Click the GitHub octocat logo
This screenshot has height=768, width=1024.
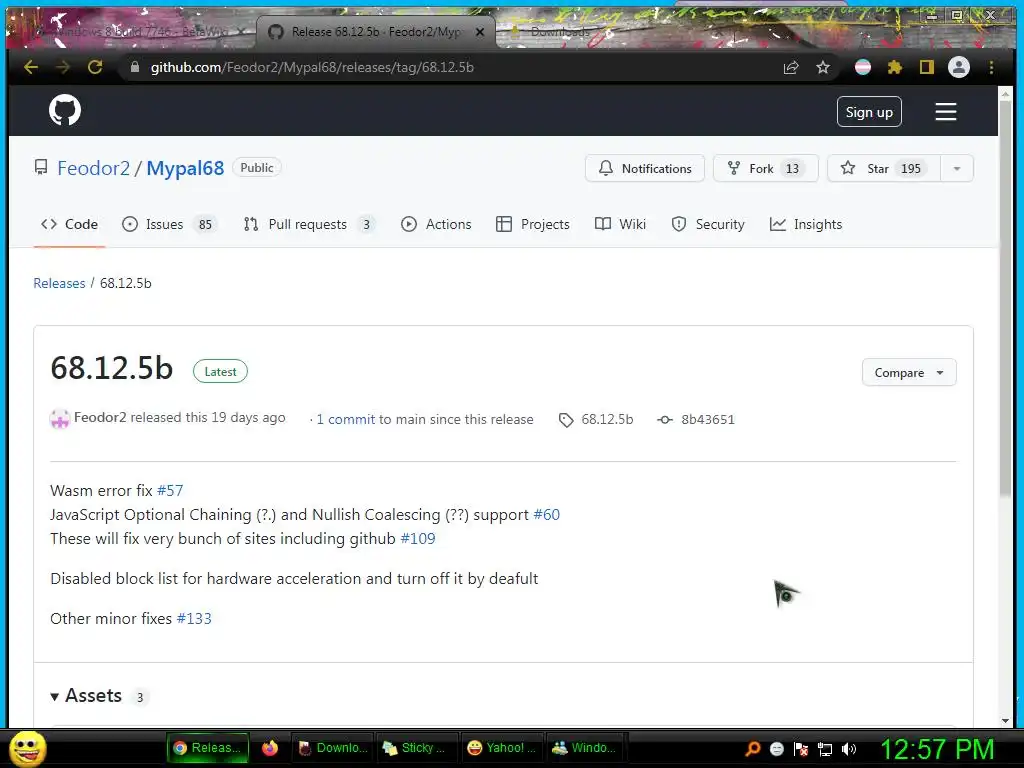click(65, 110)
